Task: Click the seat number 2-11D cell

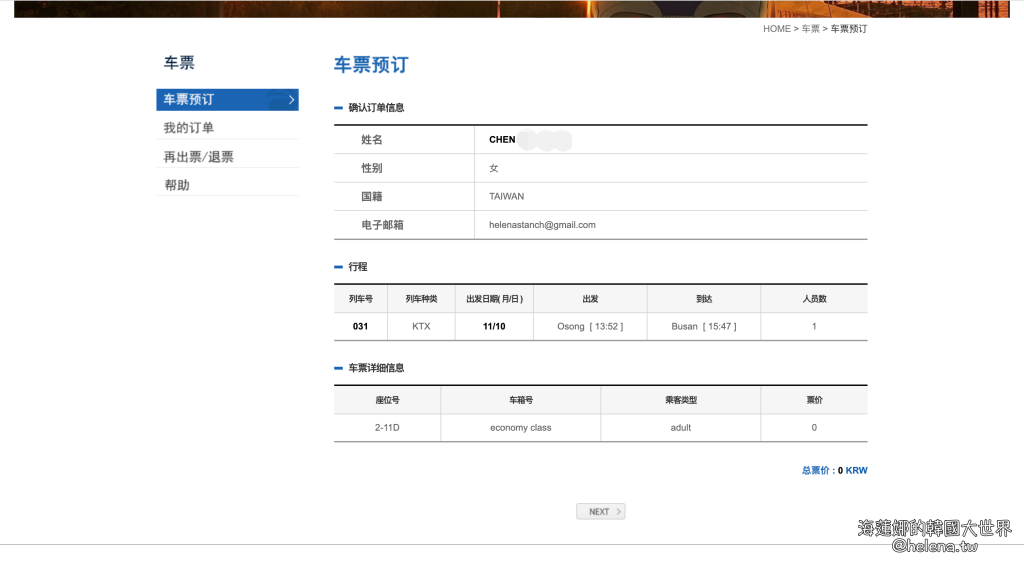Action: (x=387, y=427)
